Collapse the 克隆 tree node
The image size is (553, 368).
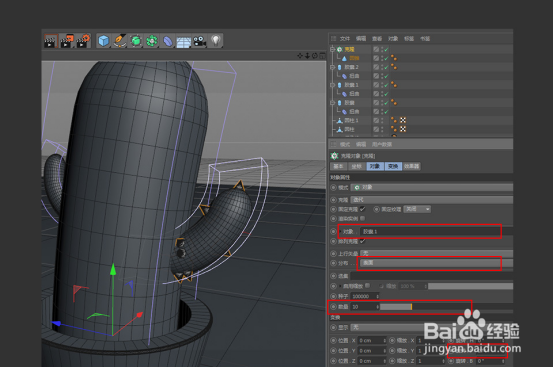tap(332, 49)
